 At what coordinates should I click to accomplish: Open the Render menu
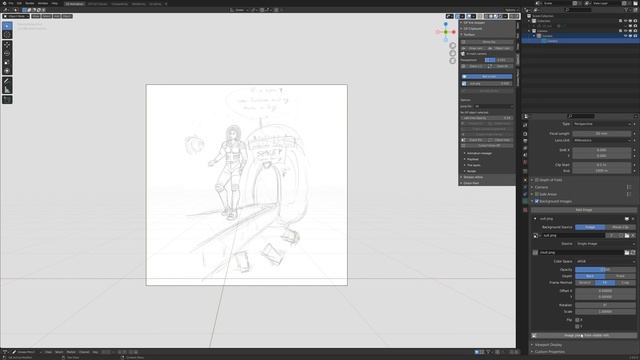pyautogui.click(x=30, y=3)
